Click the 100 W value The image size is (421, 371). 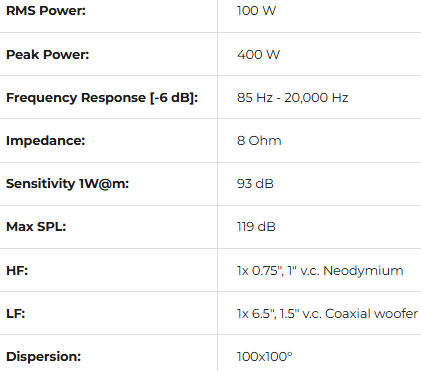pyautogui.click(x=256, y=11)
